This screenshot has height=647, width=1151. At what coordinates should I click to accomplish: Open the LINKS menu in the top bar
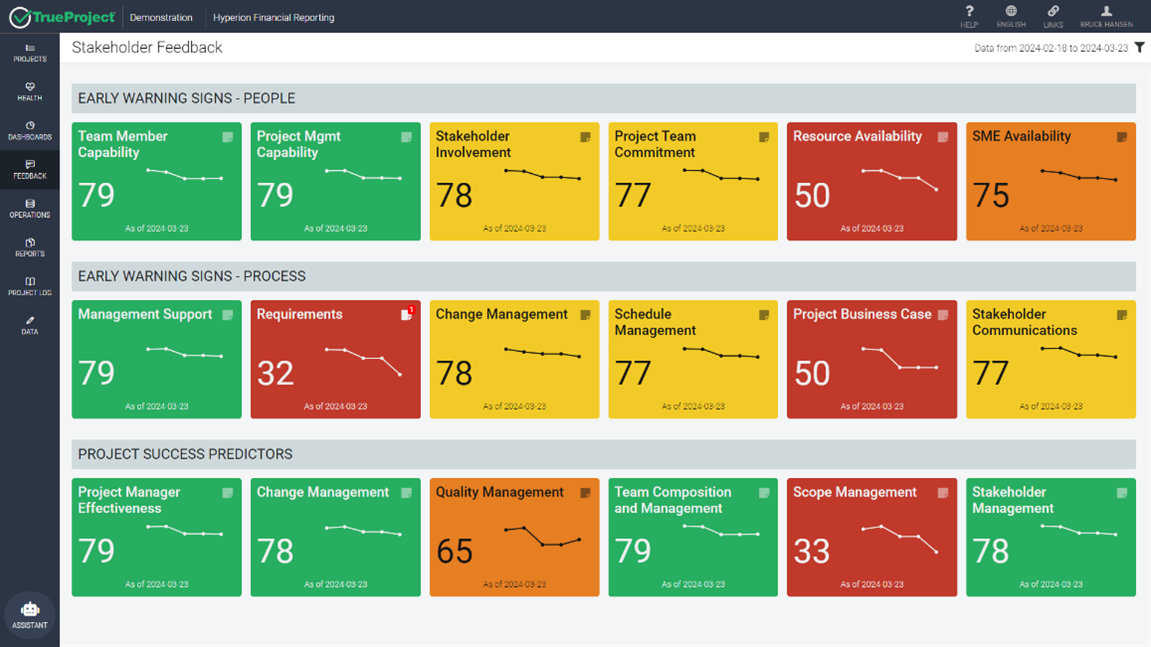1053,16
